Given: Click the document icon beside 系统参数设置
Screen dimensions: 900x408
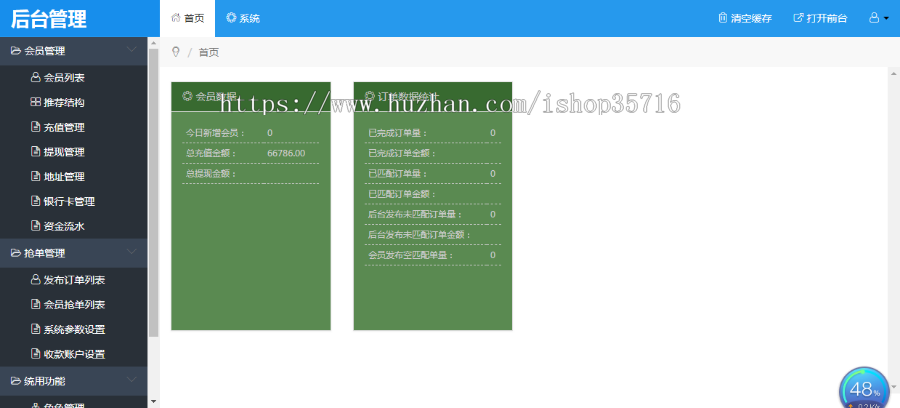Looking at the screenshot, I should [36, 329].
